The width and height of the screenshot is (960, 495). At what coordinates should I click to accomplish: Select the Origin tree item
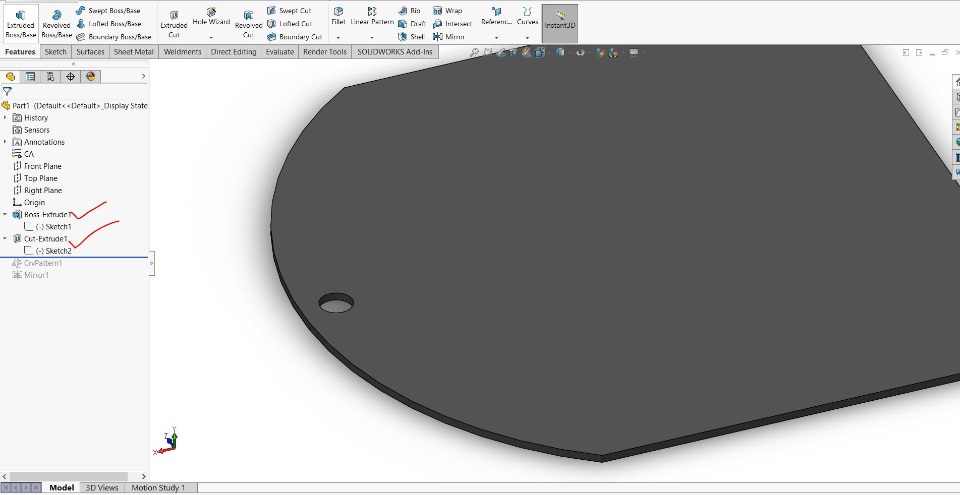[x=29, y=202]
